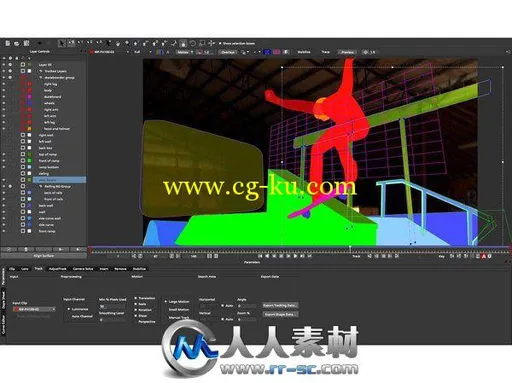The width and height of the screenshot is (512, 383).
Task: Go to the first frame
Action: point(260,256)
